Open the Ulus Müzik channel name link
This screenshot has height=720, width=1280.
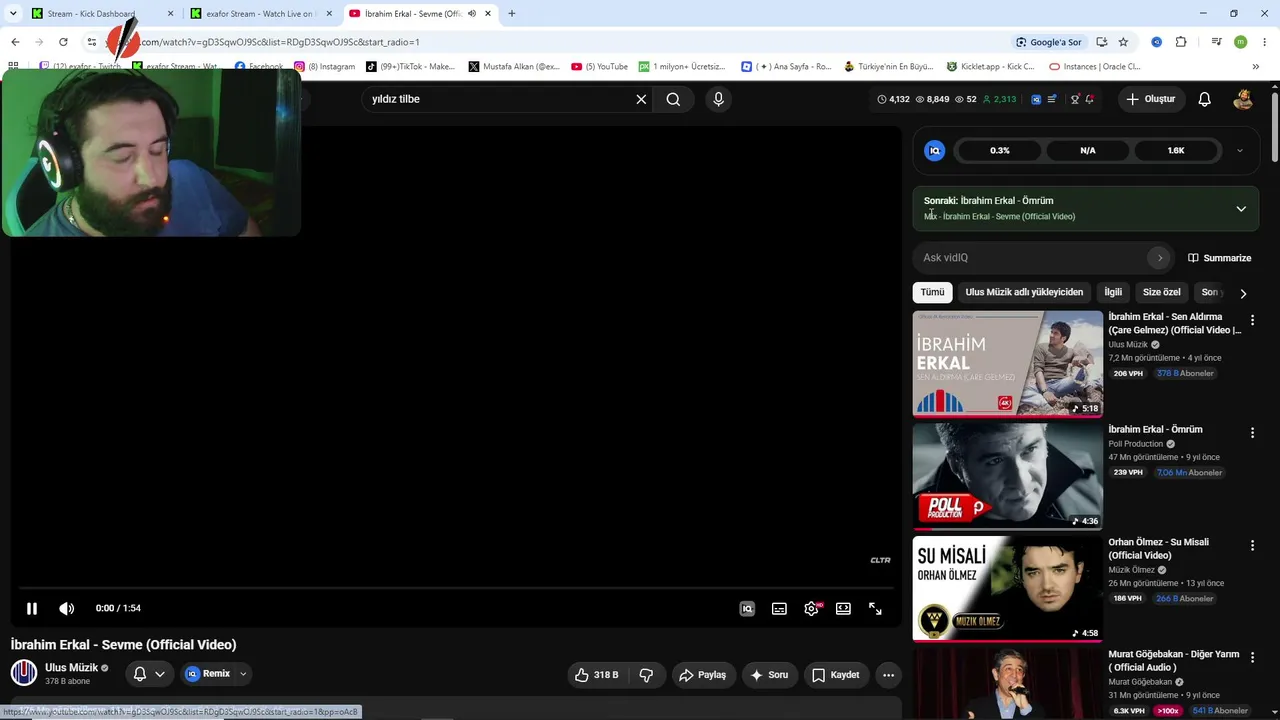(x=71, y=667)
